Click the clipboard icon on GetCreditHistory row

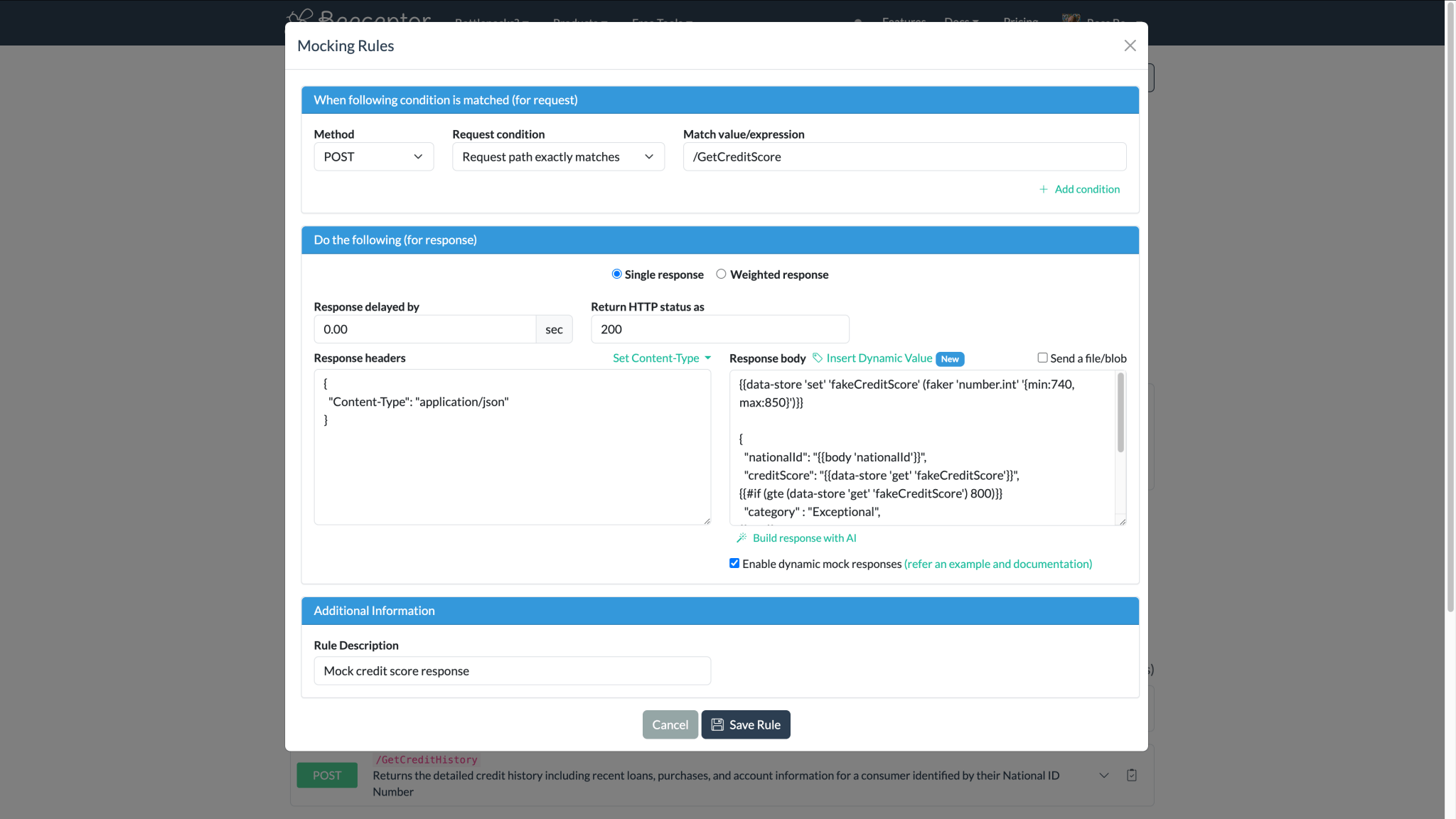click(x=1132, y=775)
